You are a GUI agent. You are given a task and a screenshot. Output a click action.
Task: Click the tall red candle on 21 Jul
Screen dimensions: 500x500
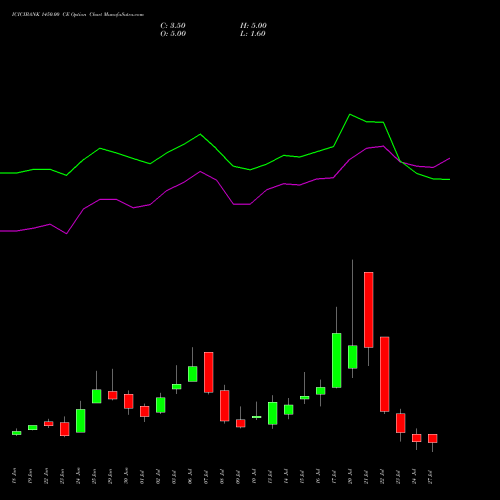(369, 310)
